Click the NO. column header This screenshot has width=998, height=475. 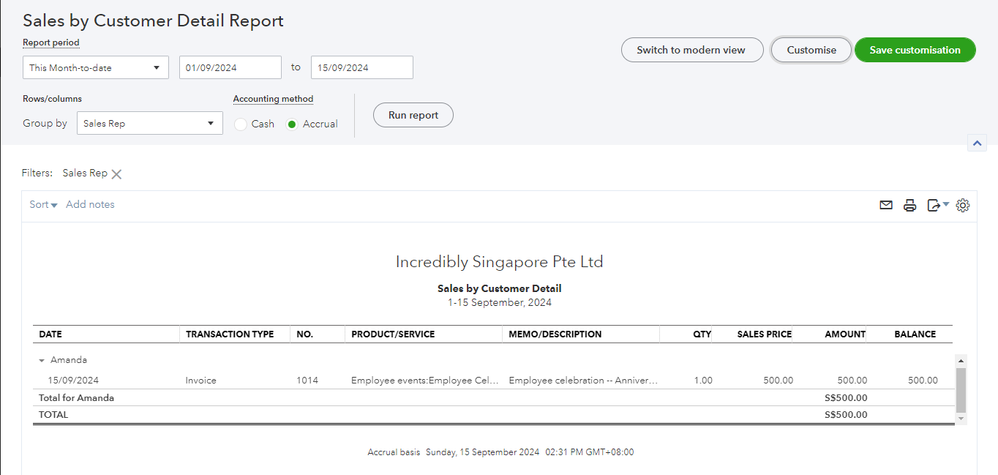coord(305,334)
